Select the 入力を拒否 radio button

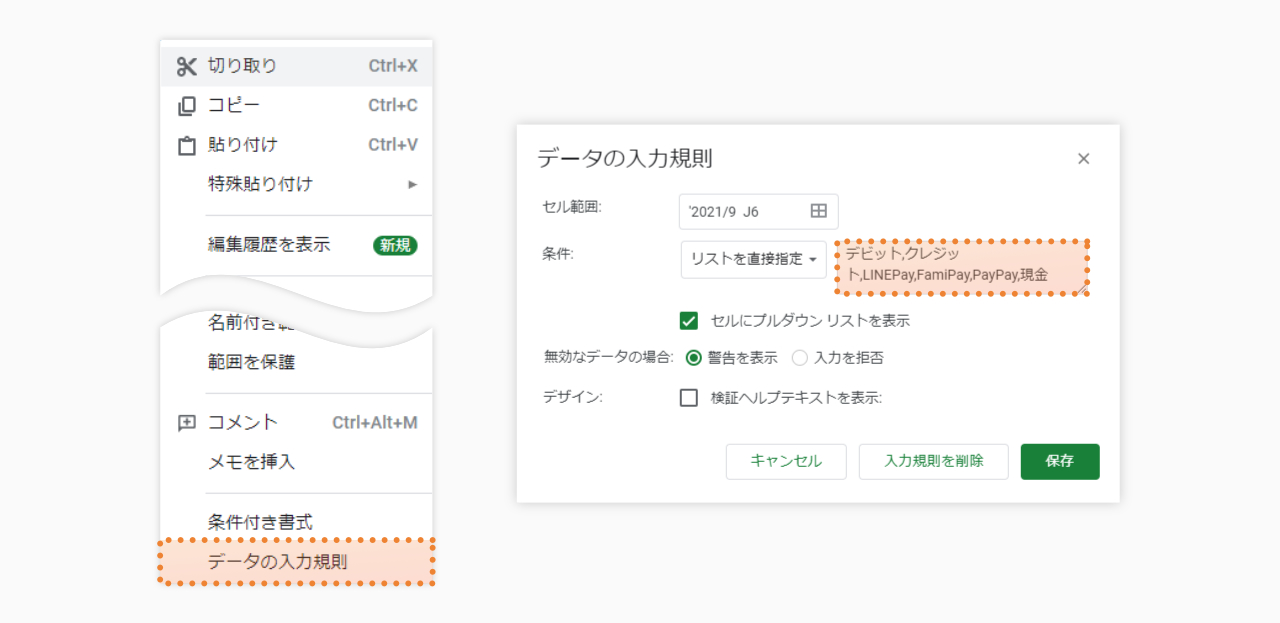800,358
